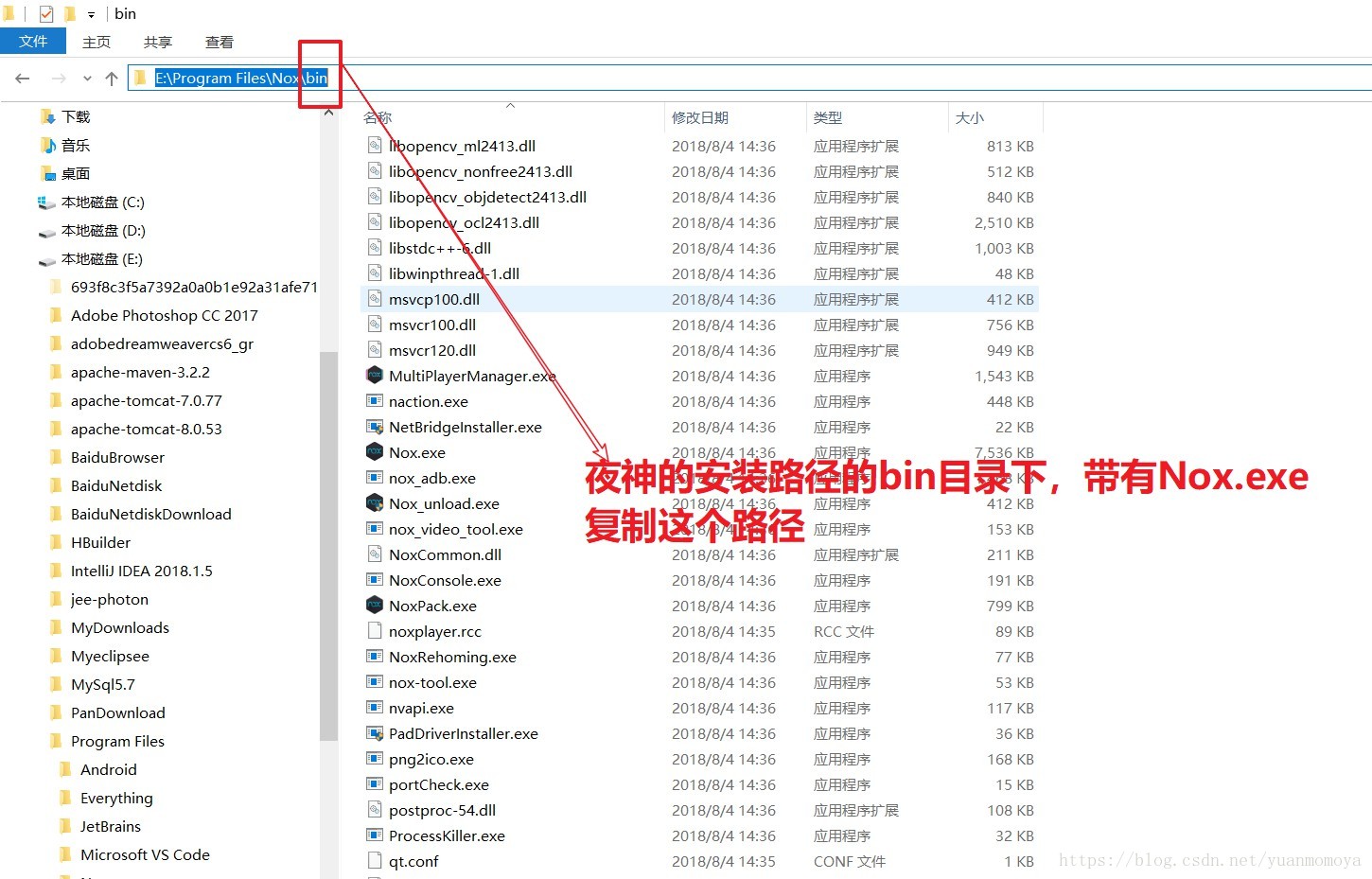Screen dimensions: 1372x879
Task: Click the Nox.exe application icon
Action: 375,452
